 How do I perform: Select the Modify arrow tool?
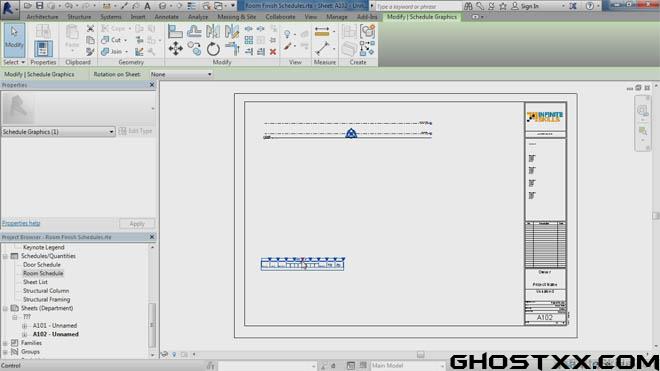click(14, 40)
